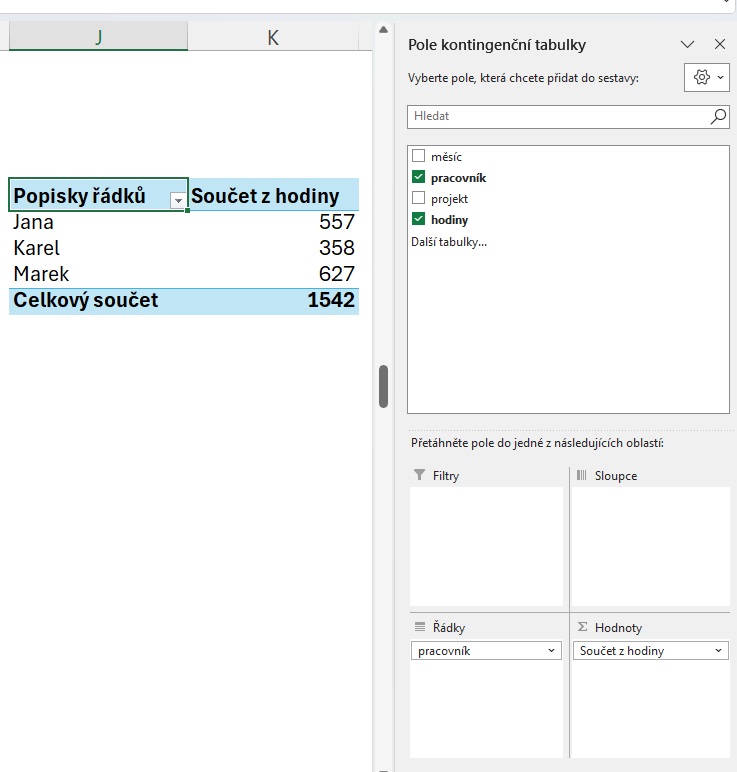737x772 pixels.
Task: Open the pivot field list gear settings
Action: 708,77
